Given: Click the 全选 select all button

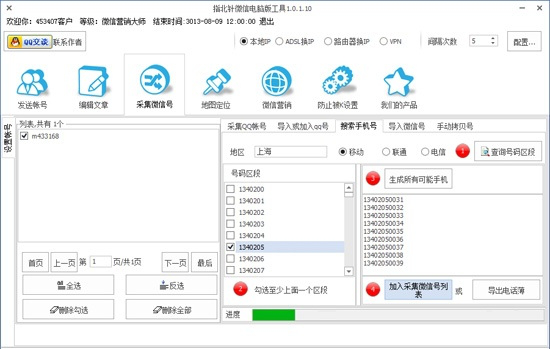Looking at the screenshot, I should point(68,285).
